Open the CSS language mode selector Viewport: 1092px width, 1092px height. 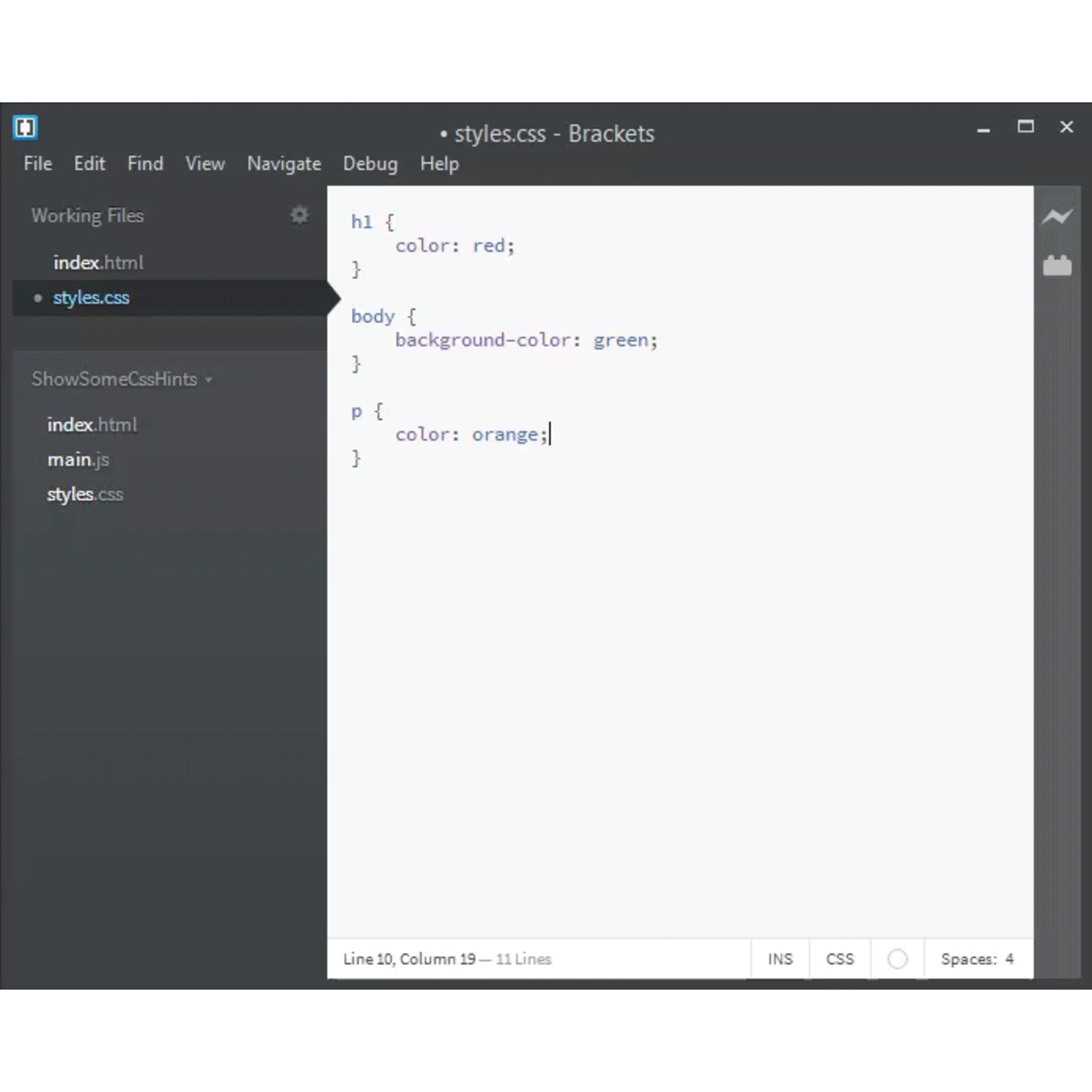[839, 959]
